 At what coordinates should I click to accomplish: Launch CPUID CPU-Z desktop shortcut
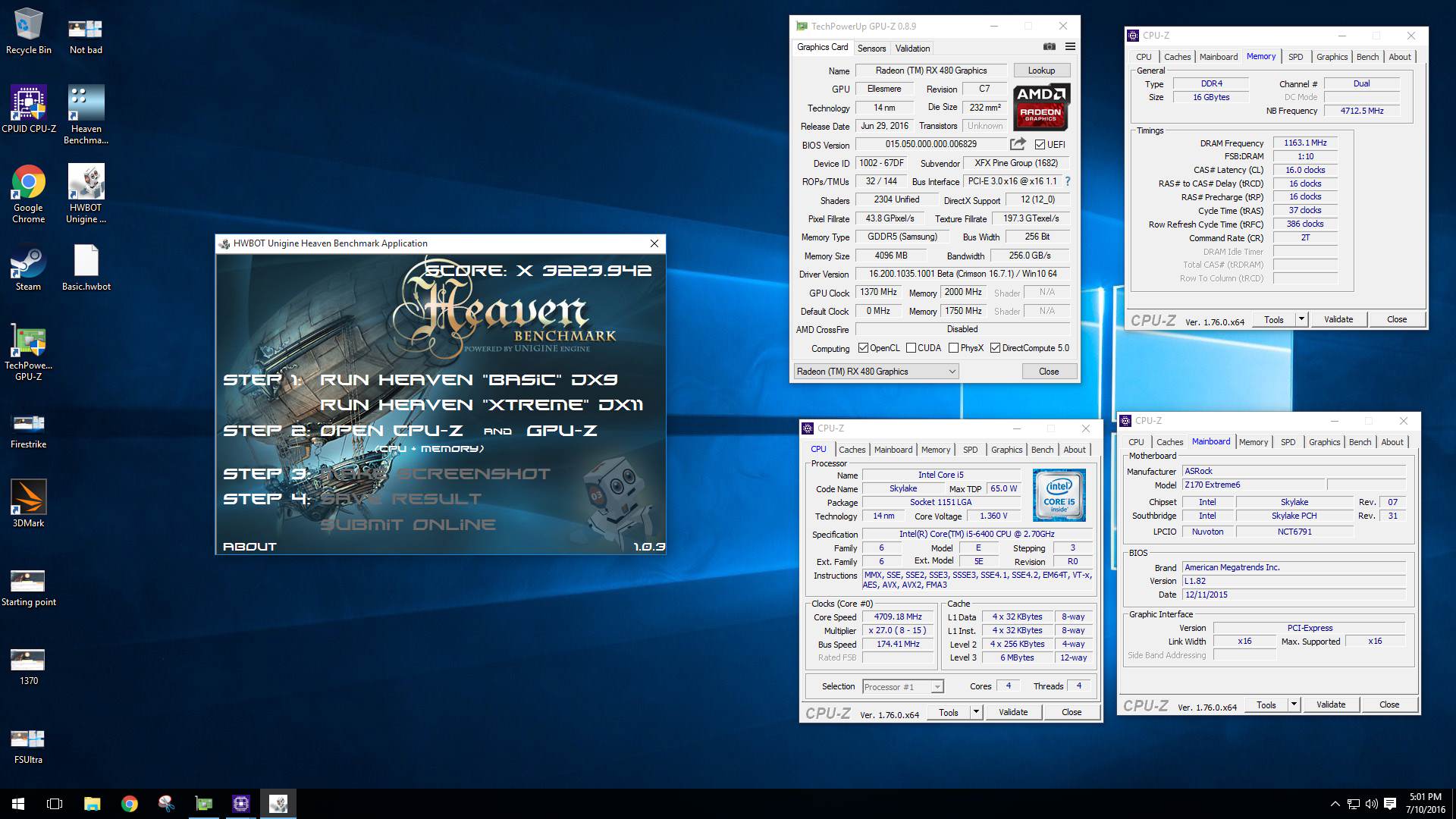click(29, 109)
